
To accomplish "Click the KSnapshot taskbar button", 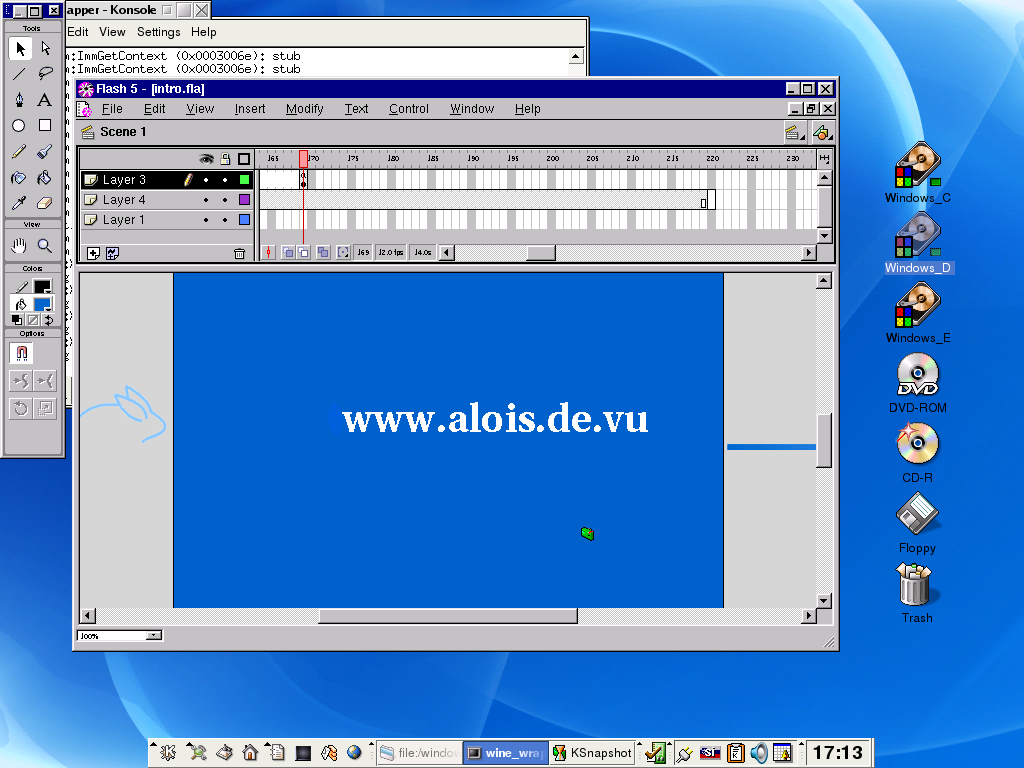I will (593, 753).
